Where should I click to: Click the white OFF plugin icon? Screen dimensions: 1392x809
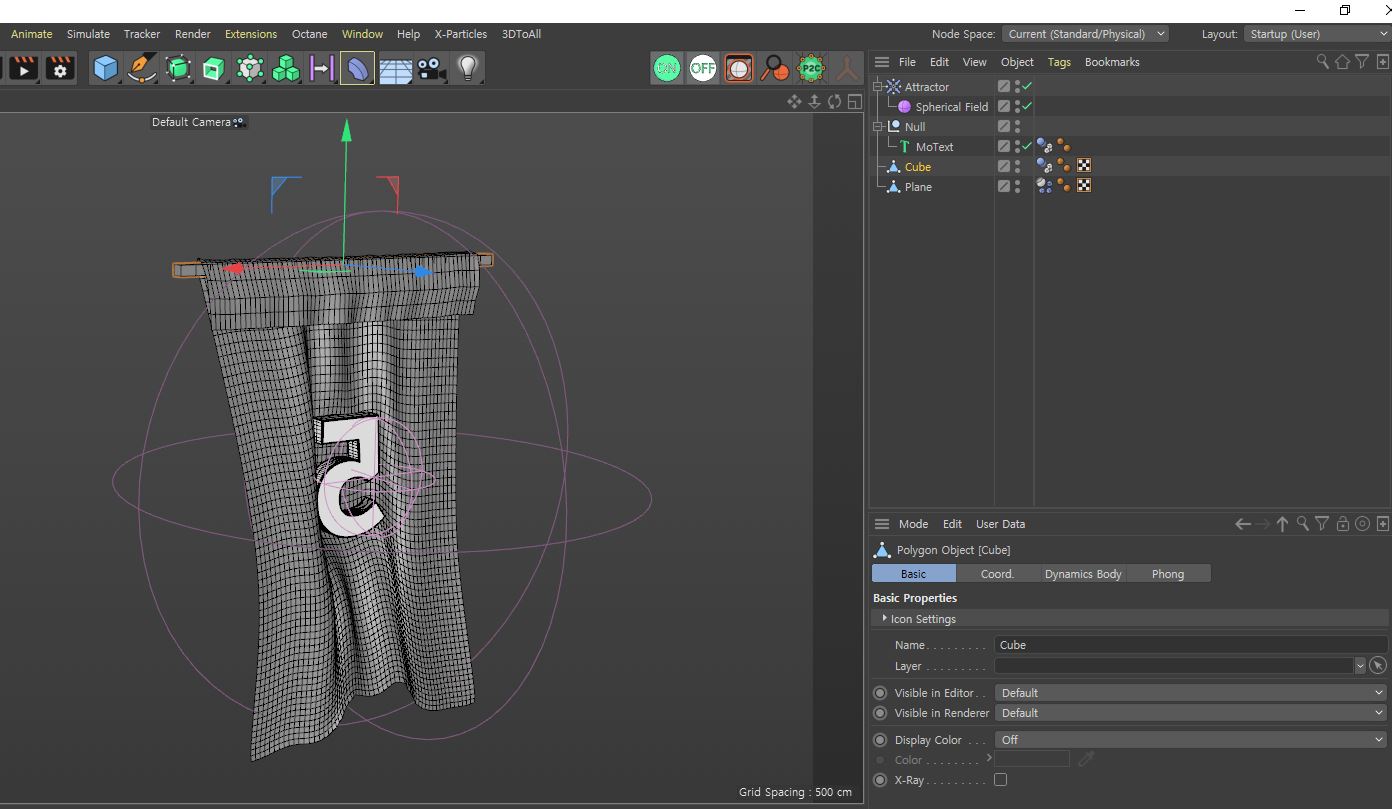(x=702, y=68)
